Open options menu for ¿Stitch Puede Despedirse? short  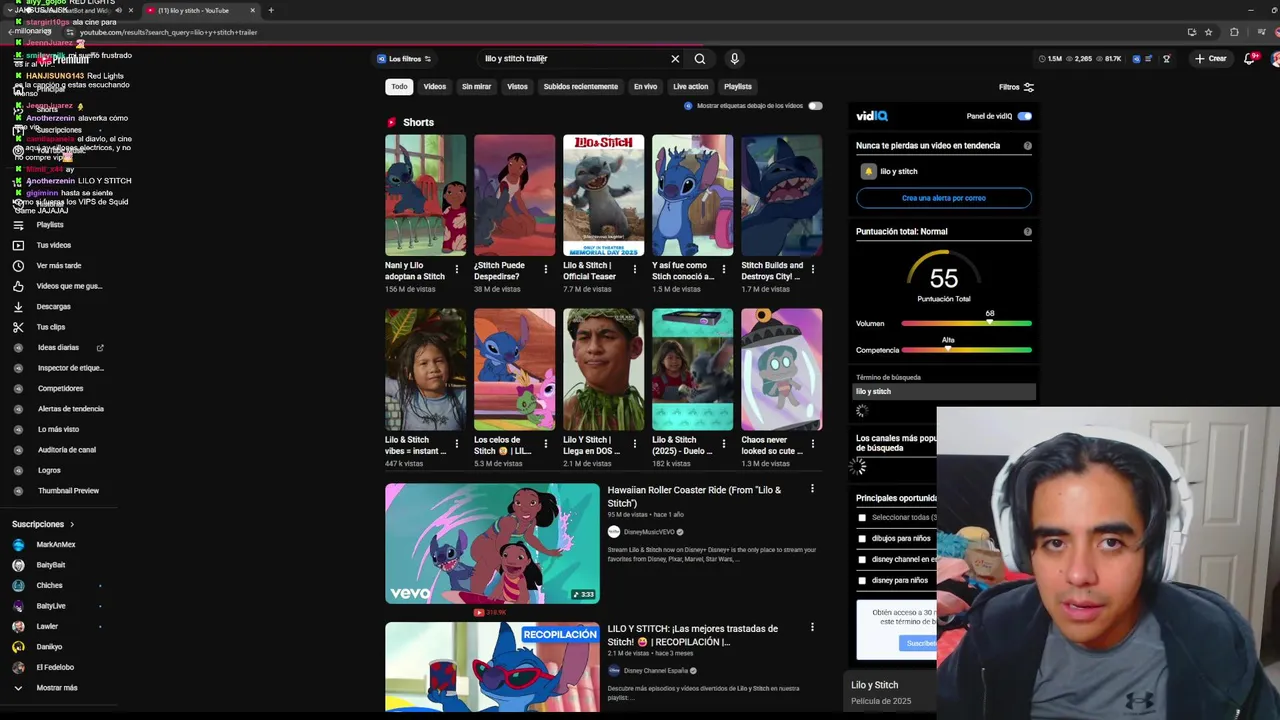[546, 270]
